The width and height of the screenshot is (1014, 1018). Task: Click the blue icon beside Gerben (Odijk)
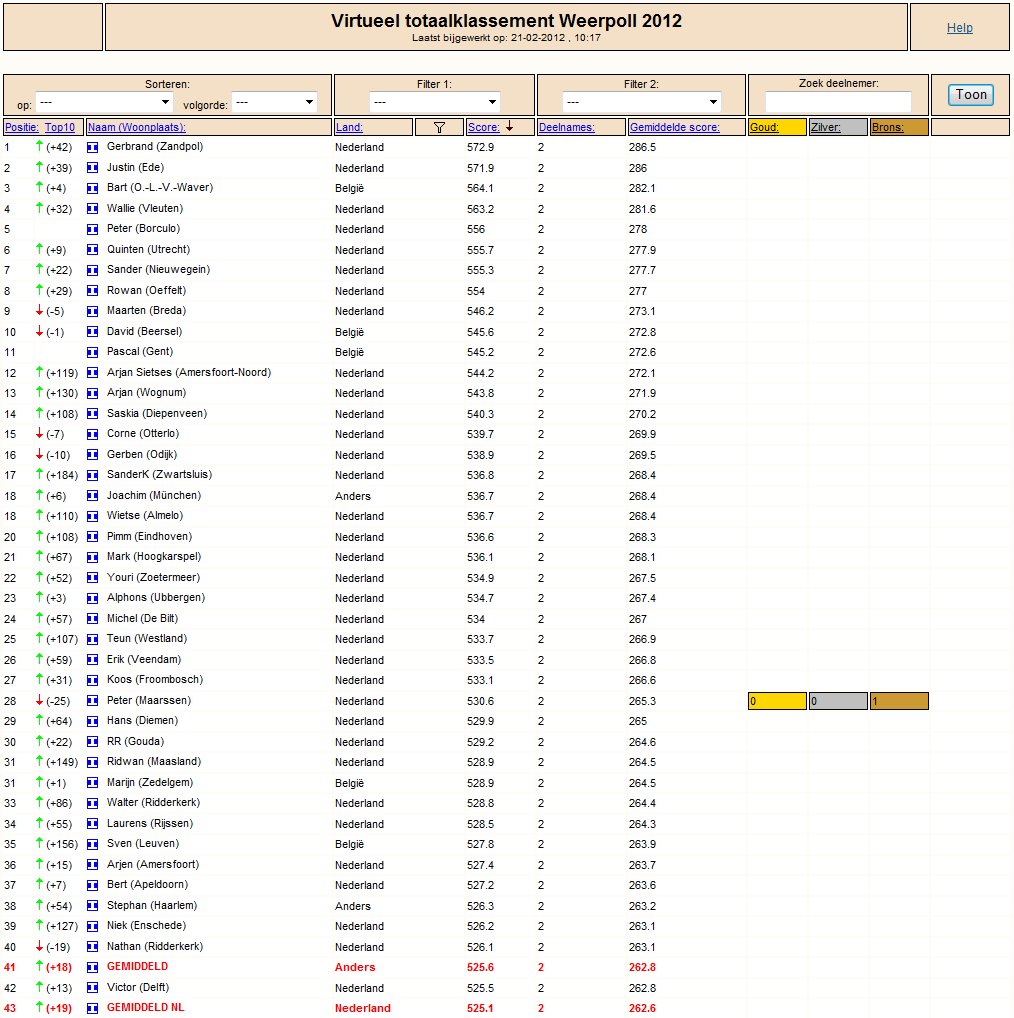click(x=93, y=454)
